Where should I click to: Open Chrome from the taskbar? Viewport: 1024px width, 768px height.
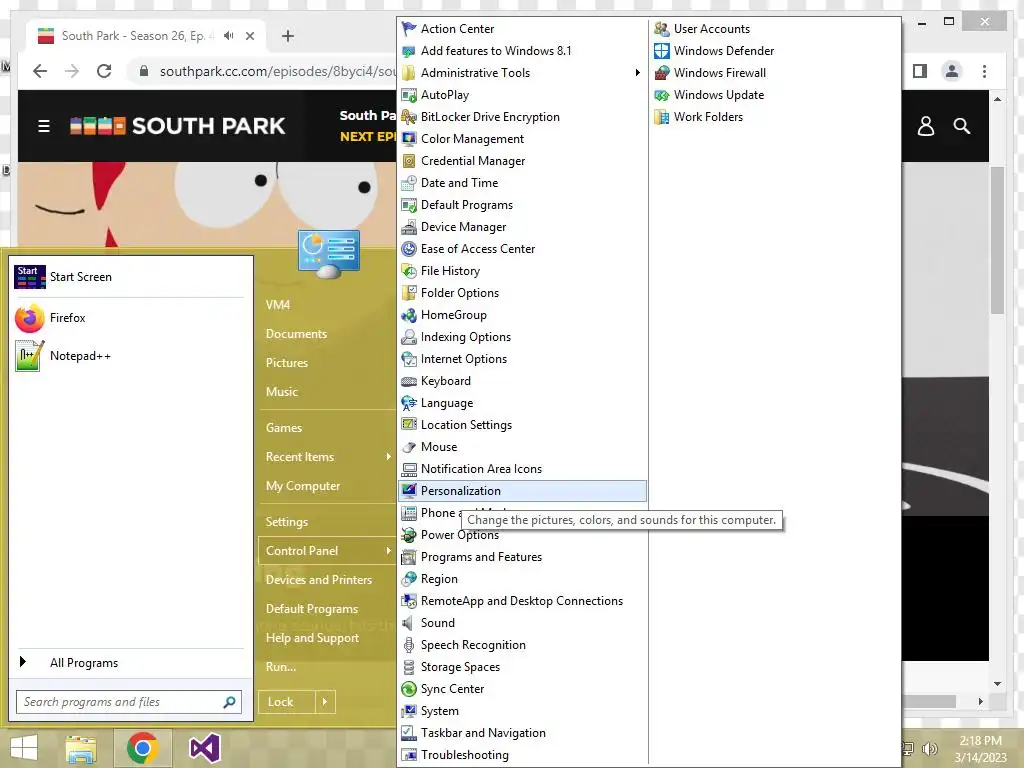pos(142,748)
